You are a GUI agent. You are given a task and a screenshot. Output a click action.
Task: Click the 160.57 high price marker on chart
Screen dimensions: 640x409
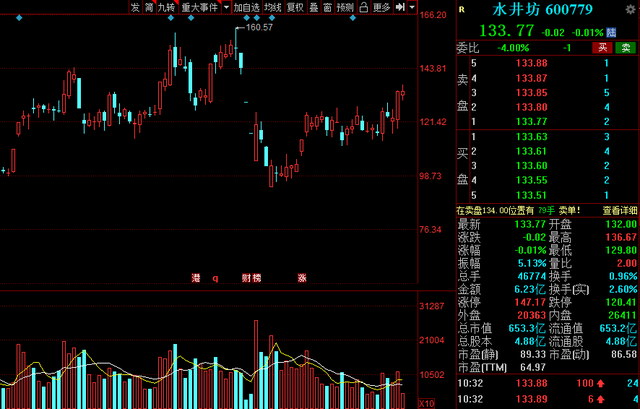coord(259,28)
